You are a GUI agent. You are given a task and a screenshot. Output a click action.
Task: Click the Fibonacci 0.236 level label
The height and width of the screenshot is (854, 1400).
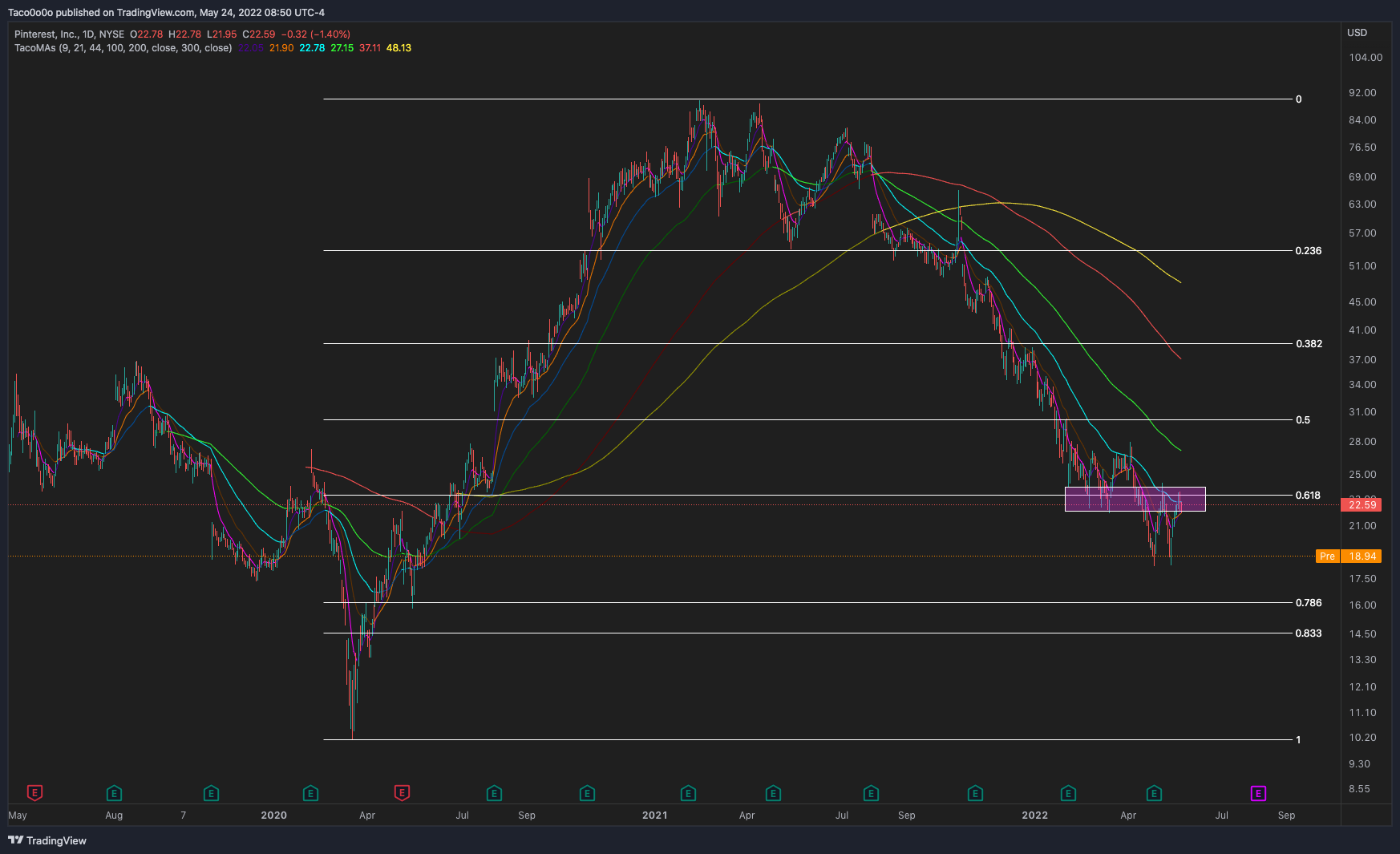tap(1309, 251)
